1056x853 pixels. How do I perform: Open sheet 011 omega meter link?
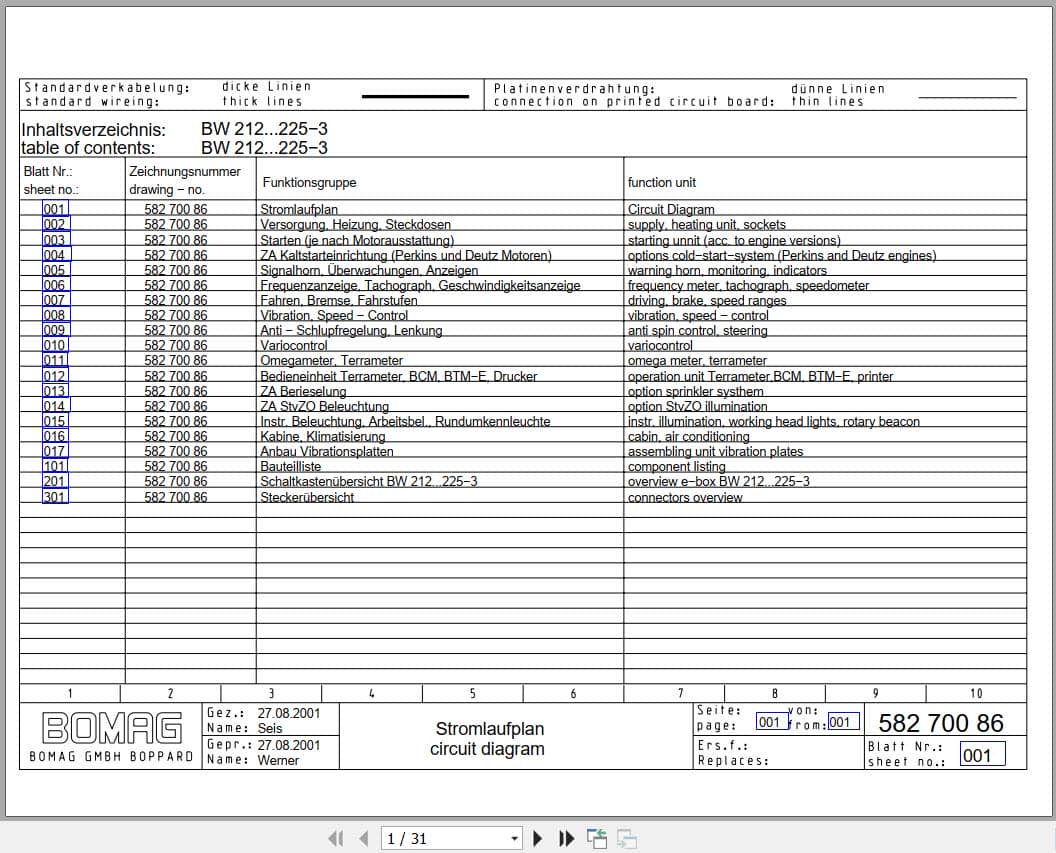point(55,360)
